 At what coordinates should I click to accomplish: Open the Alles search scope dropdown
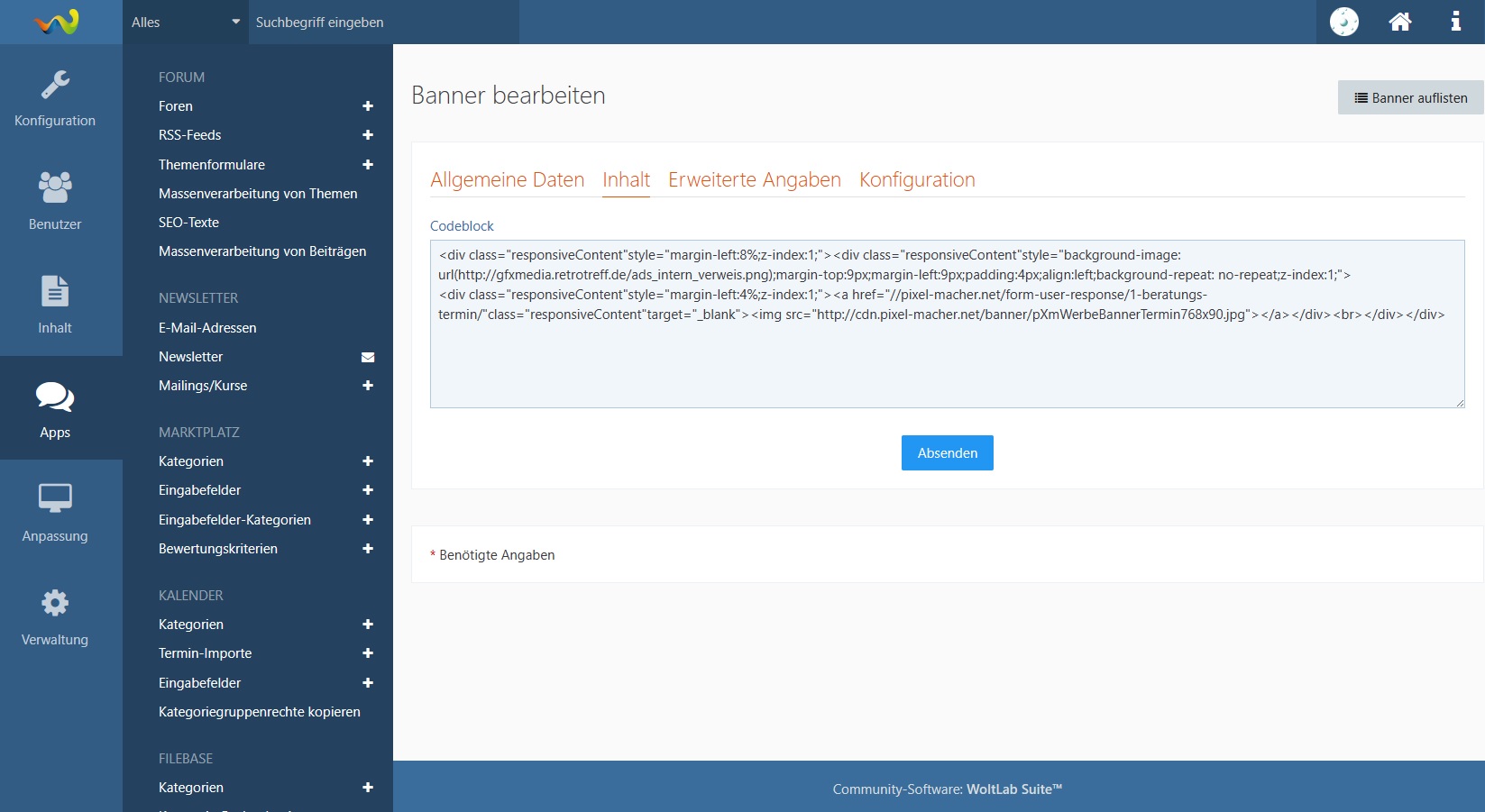point(185,23)
